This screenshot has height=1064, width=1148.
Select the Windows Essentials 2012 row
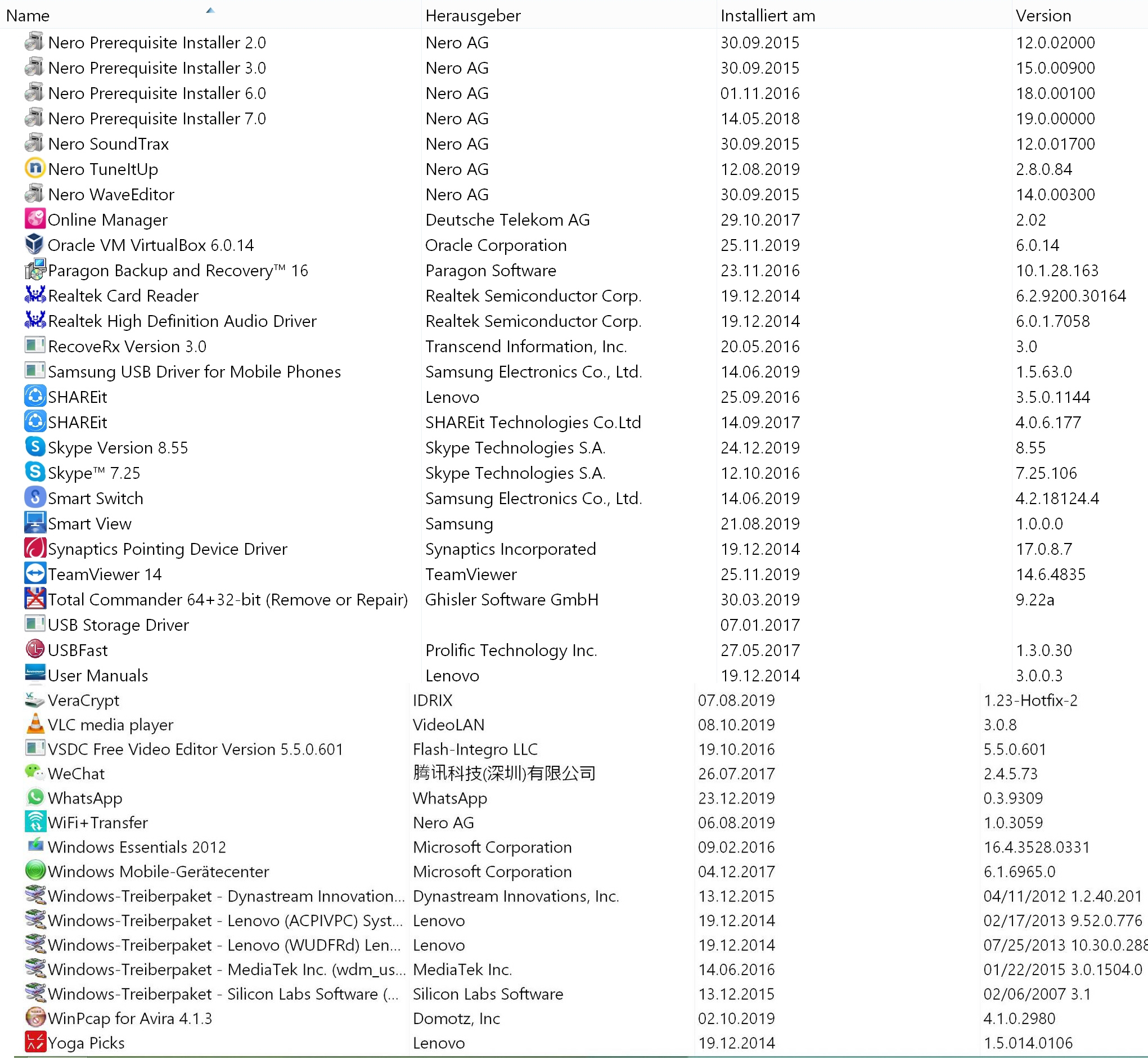click(136, 847)
